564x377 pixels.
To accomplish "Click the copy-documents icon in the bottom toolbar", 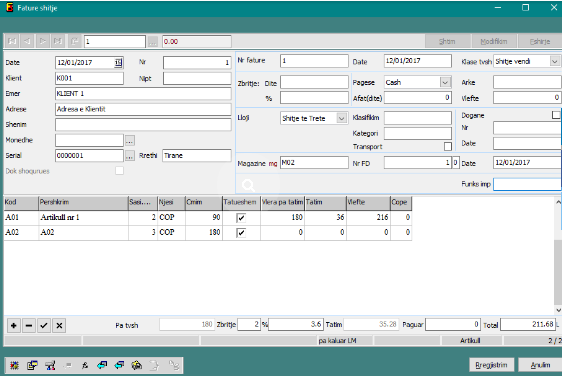I will click(x=32, y=365).
